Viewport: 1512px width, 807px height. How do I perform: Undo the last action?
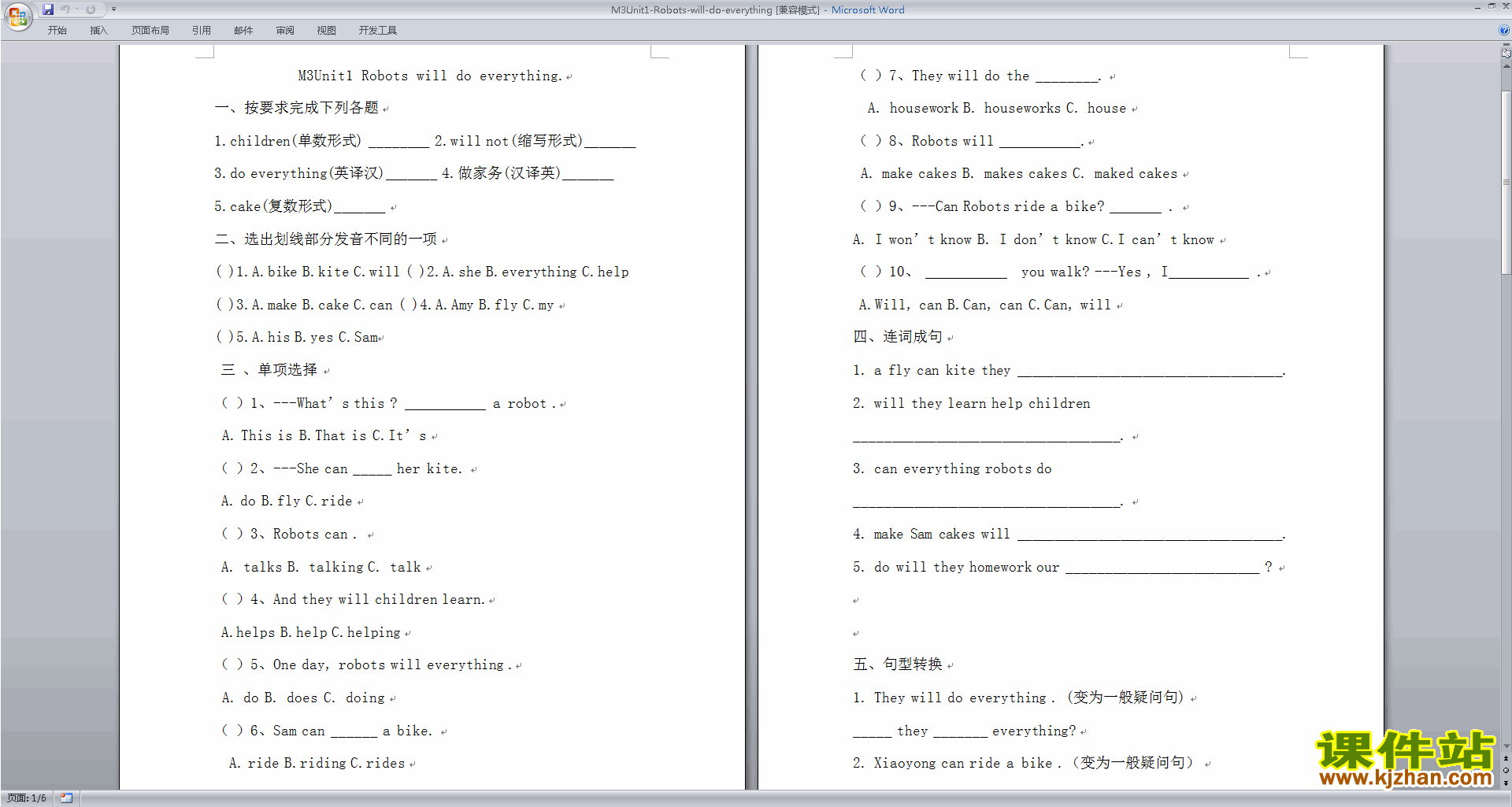(65, 9)
